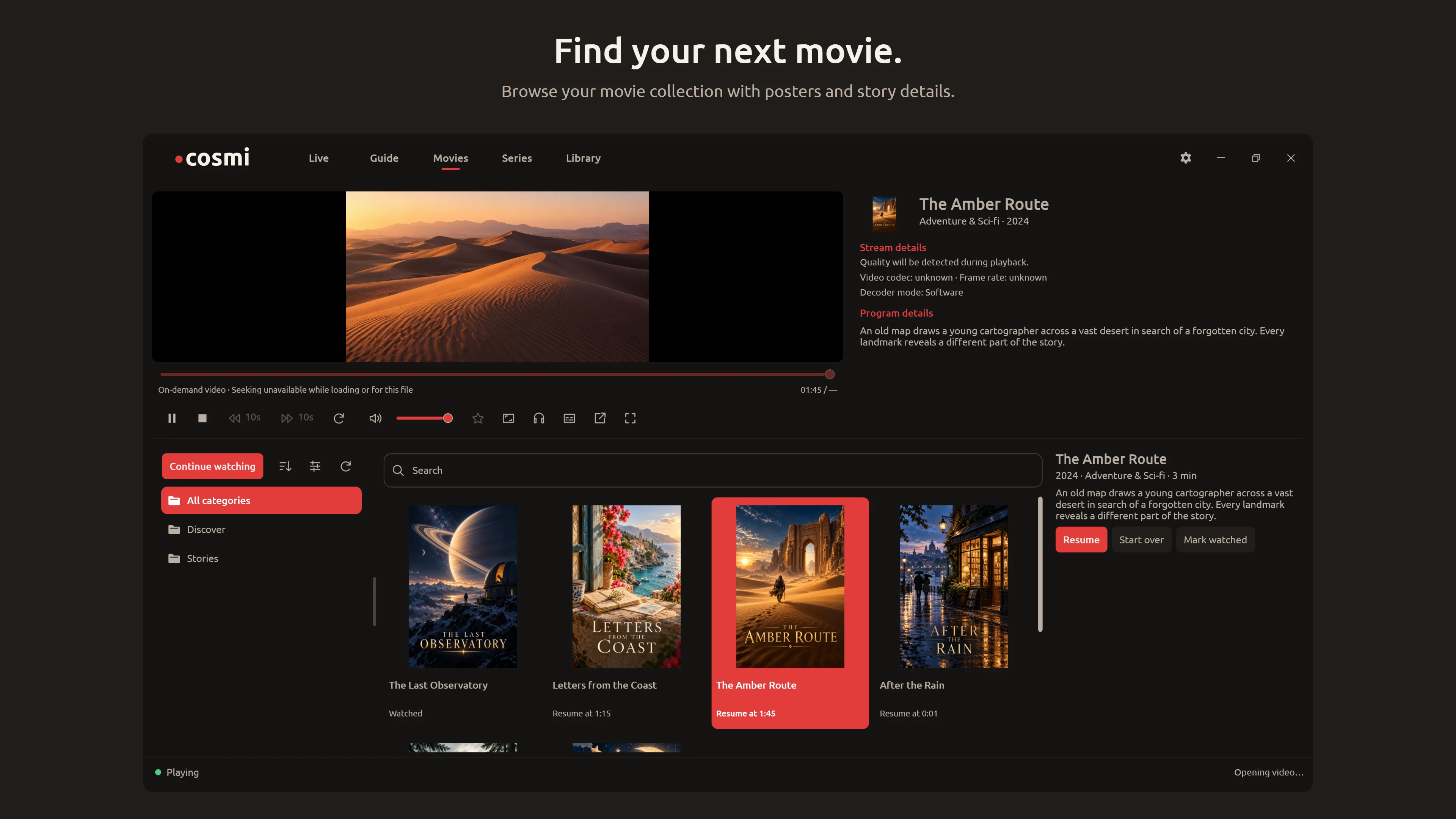
Task: Select All categories folder
Action: 261,500
